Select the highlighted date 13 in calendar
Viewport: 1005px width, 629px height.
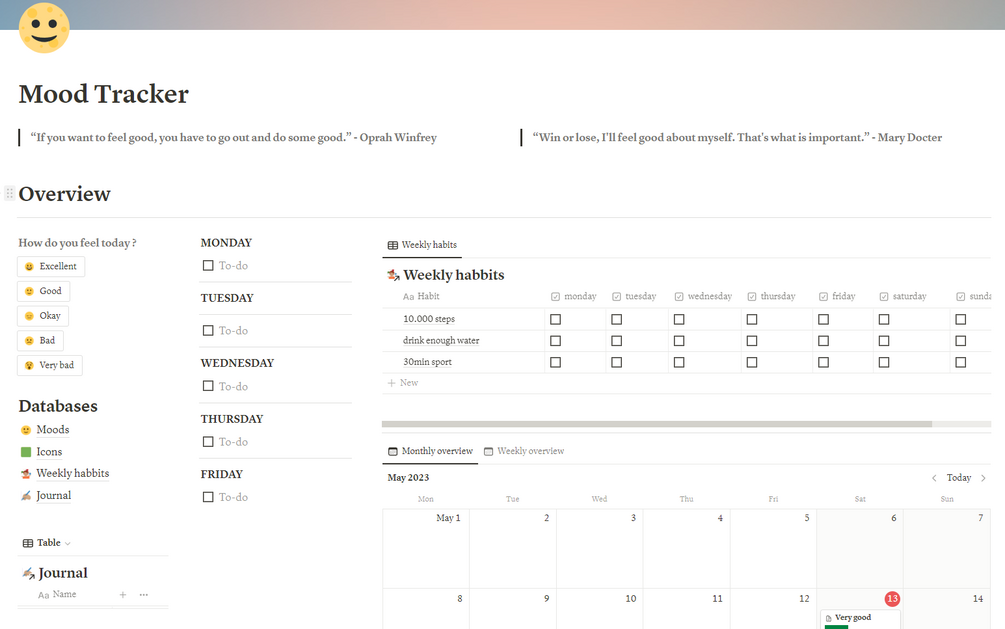point(892,599)
